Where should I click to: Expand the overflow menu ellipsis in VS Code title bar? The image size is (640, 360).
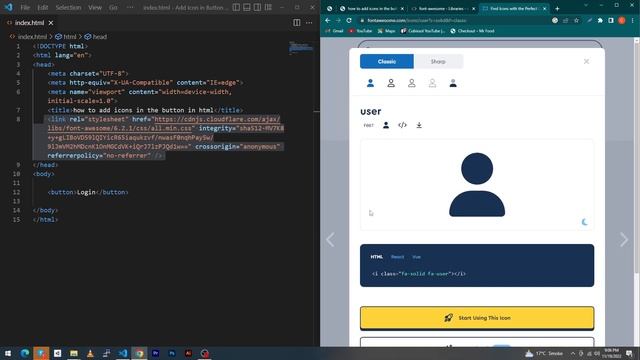[130, 7]
